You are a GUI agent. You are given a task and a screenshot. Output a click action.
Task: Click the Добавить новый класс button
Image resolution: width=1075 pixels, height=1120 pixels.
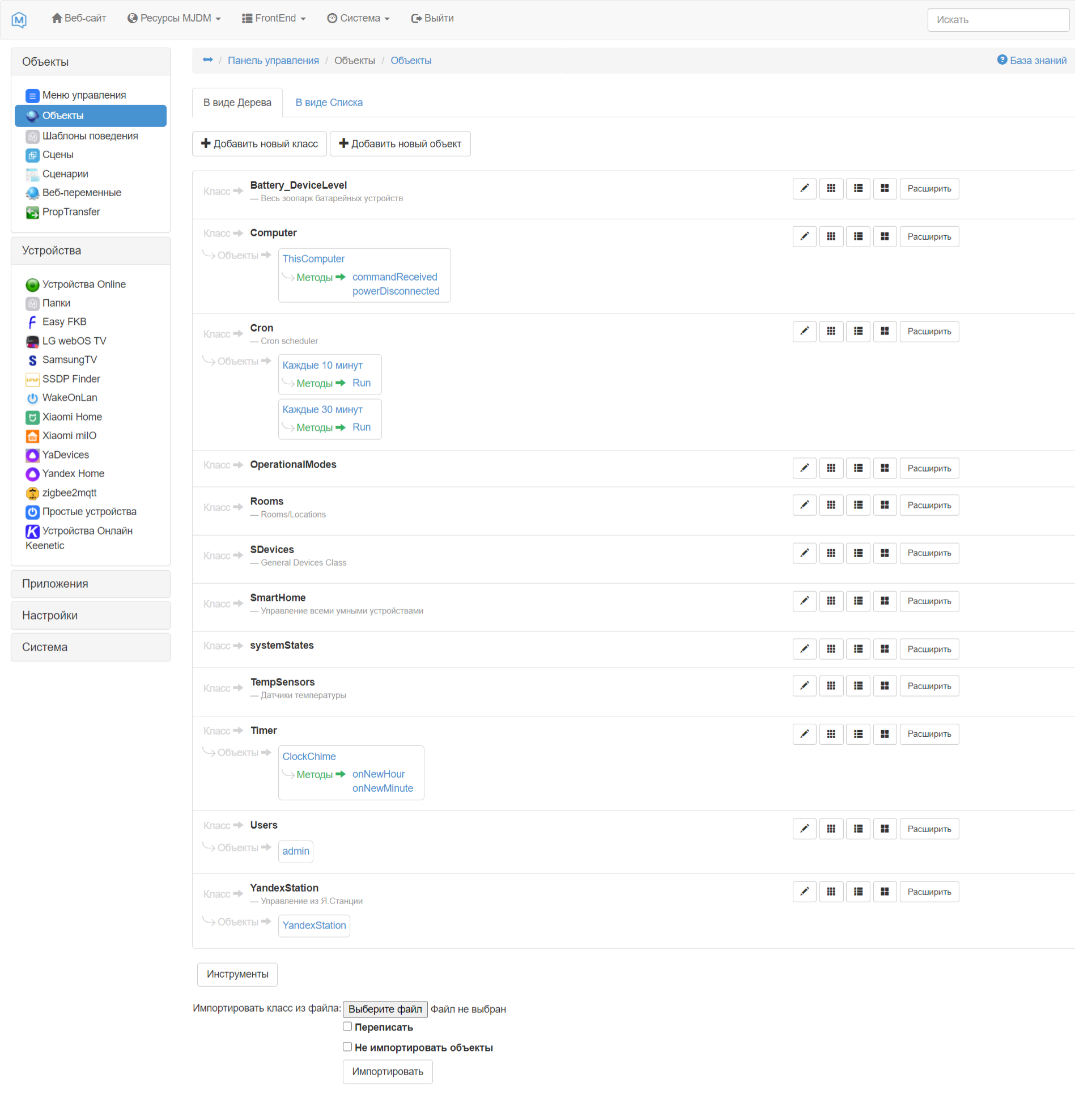260,144
